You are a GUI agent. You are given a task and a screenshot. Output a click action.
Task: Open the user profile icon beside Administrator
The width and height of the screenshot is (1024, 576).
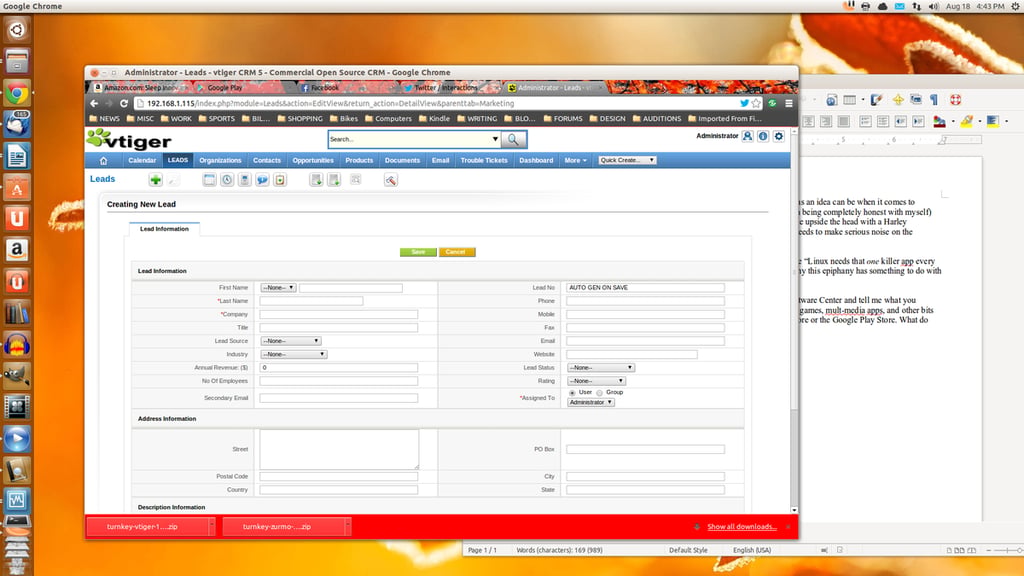pos(747,136)
